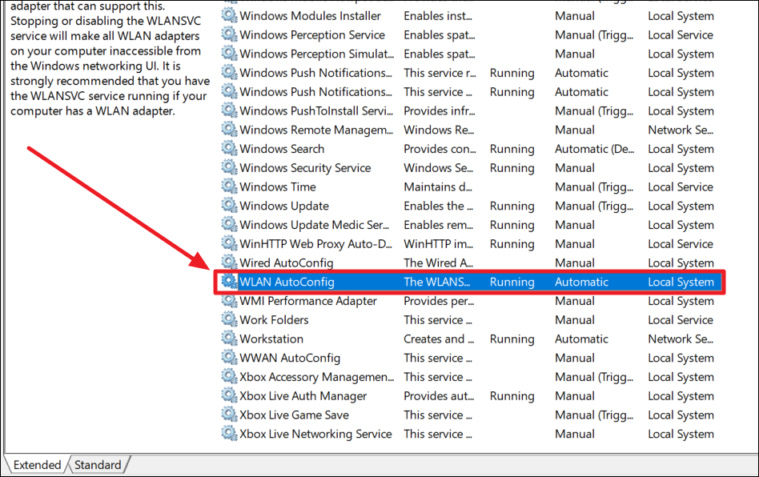Select the Windows Security Service name

click(x=305, y=168)
